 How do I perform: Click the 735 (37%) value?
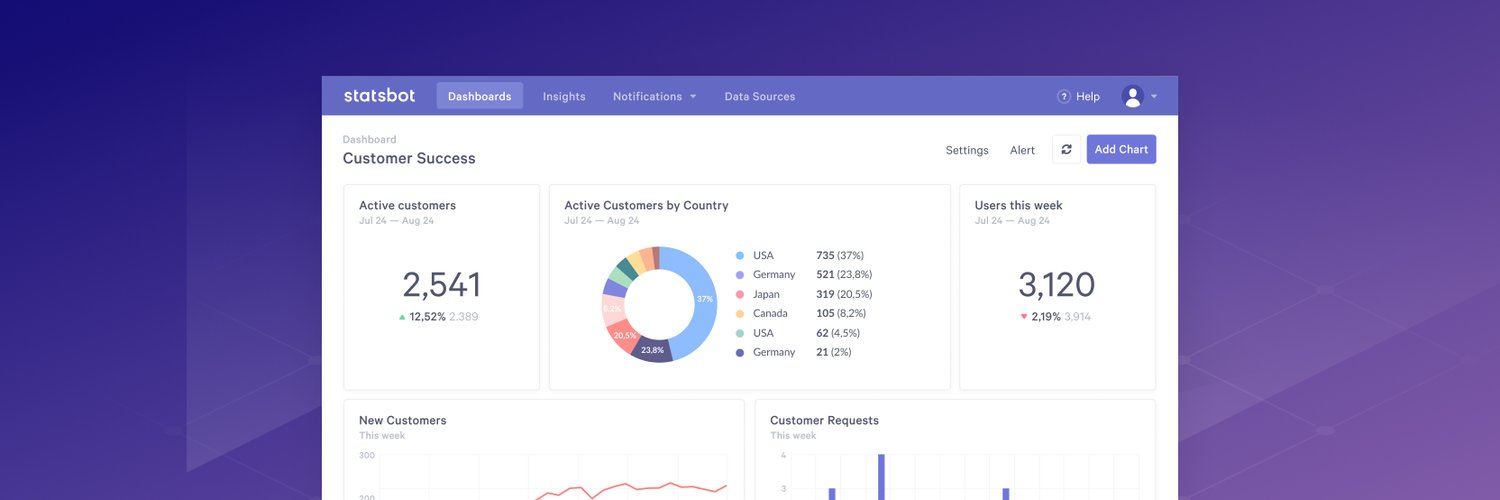tap(840, 255)
